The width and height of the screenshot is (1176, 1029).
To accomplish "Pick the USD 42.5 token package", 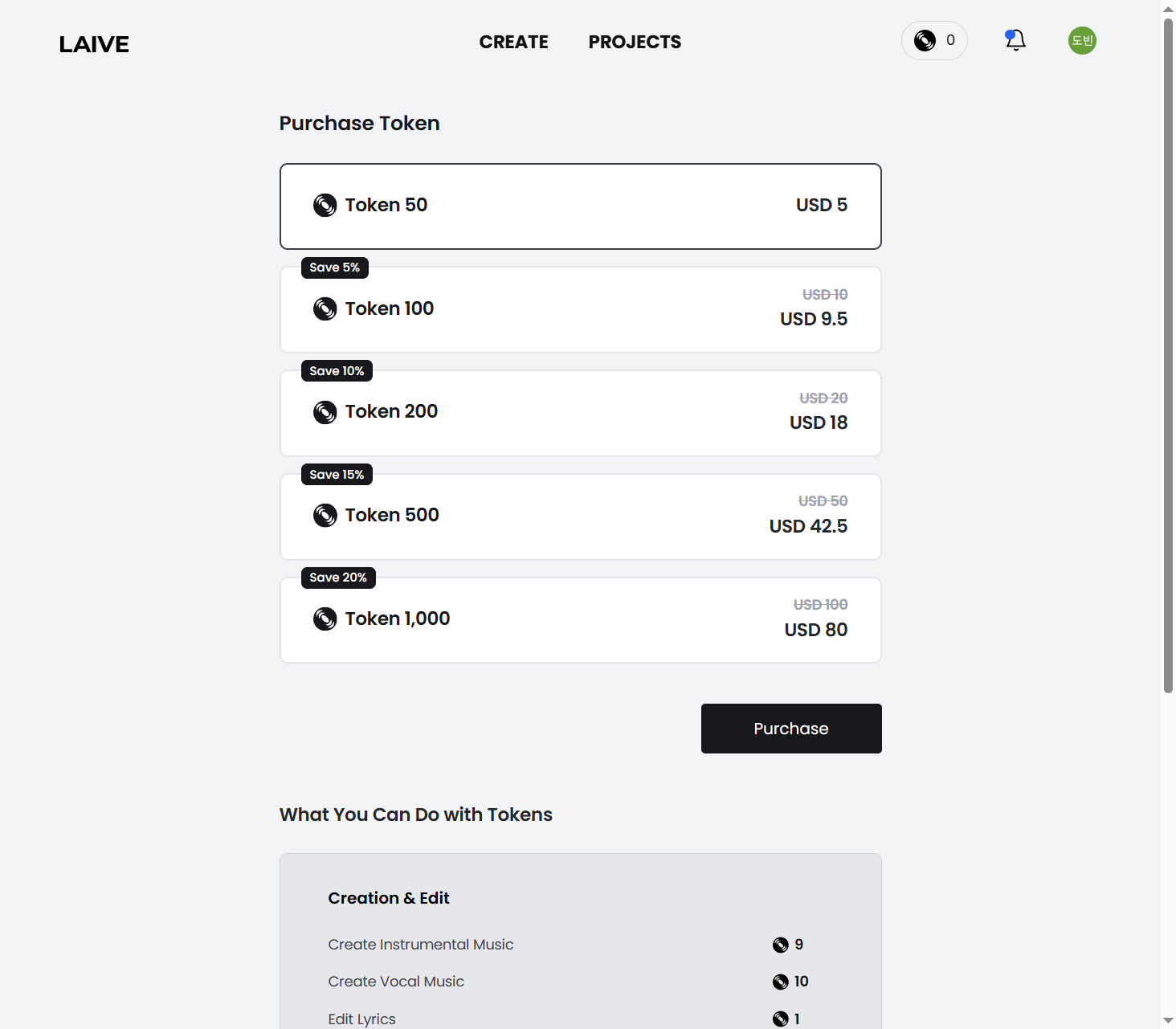I will pyautogui.click(x=580, y=517).
